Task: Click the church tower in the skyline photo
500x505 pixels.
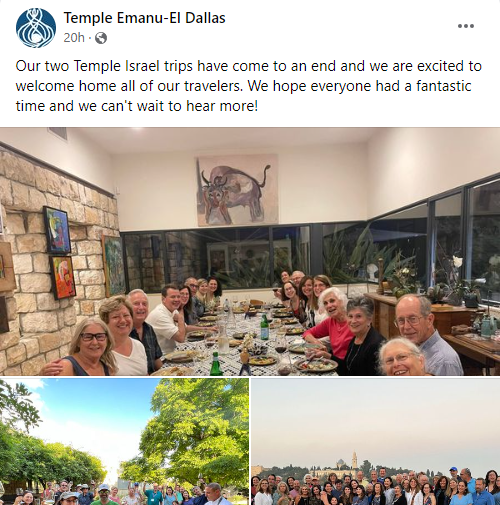Action: [x=354, y=460]
